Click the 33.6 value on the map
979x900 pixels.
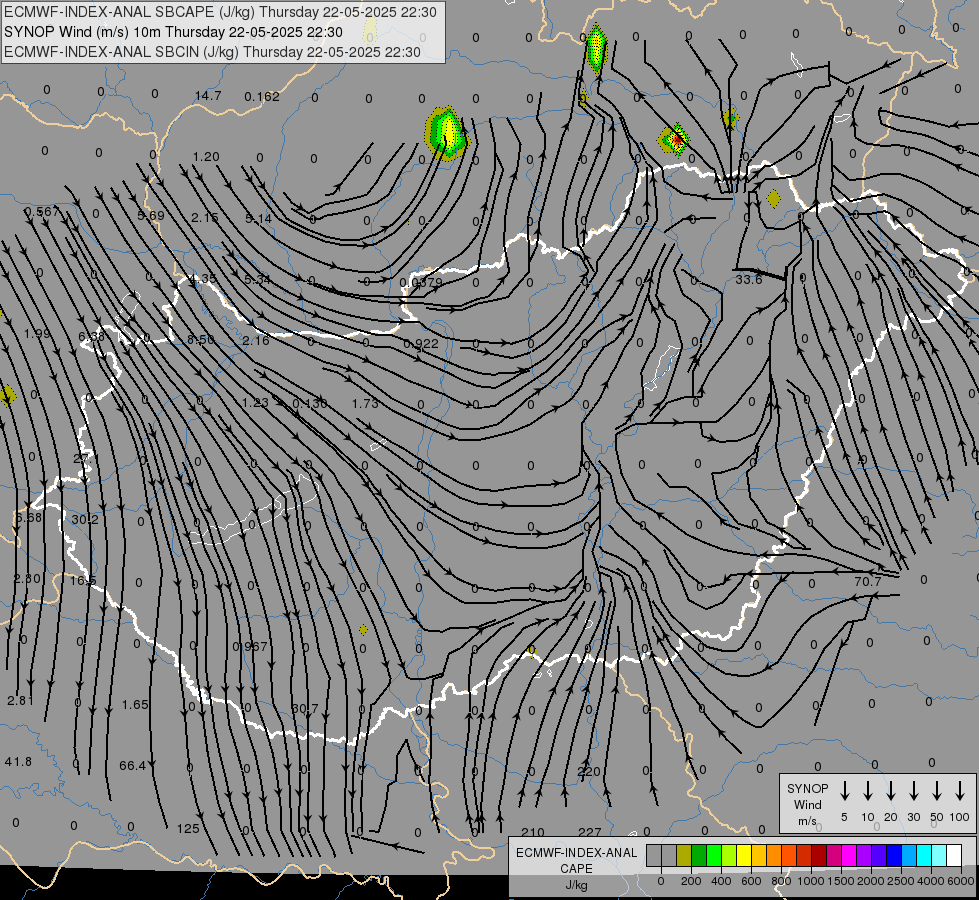[749, 279]
